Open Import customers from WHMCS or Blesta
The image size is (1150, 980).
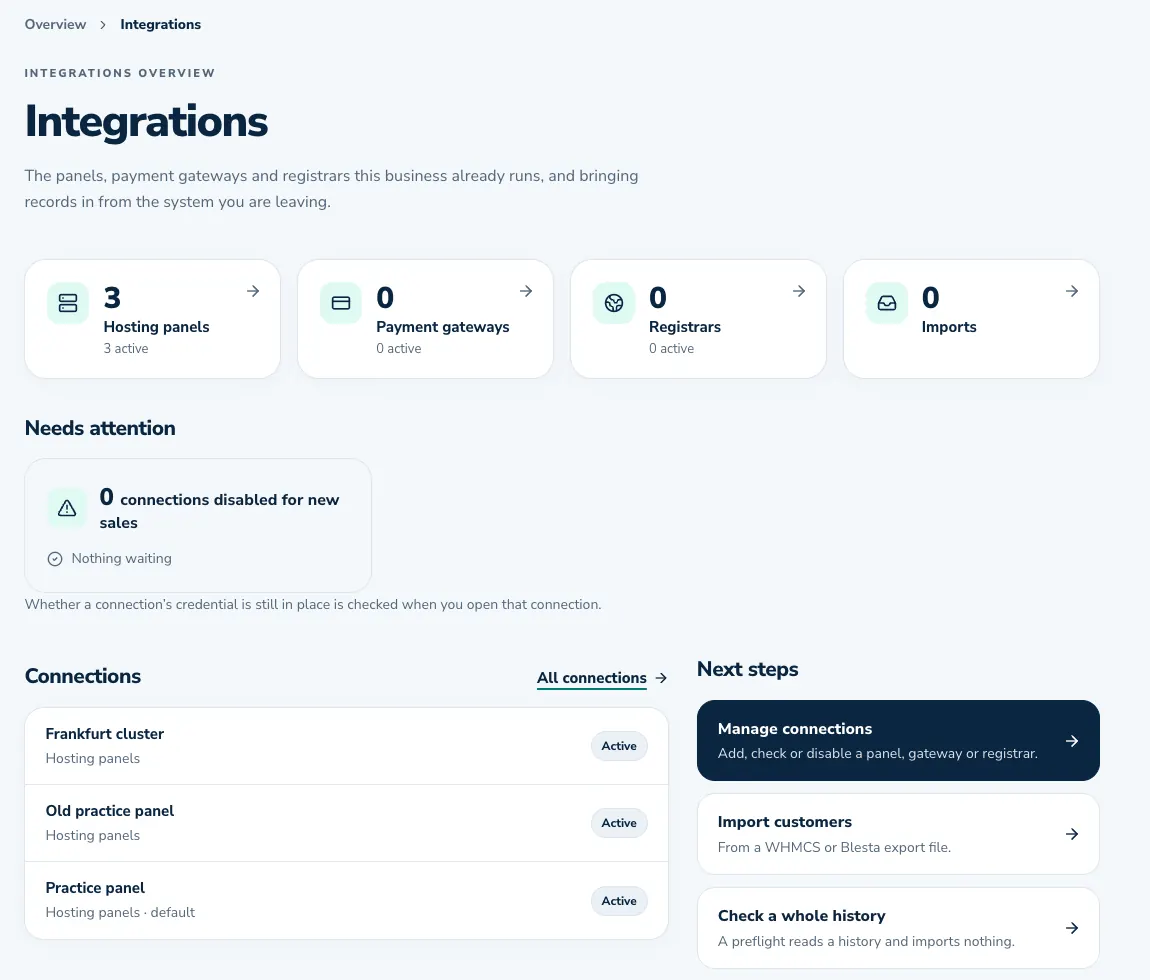pos(898,834)
